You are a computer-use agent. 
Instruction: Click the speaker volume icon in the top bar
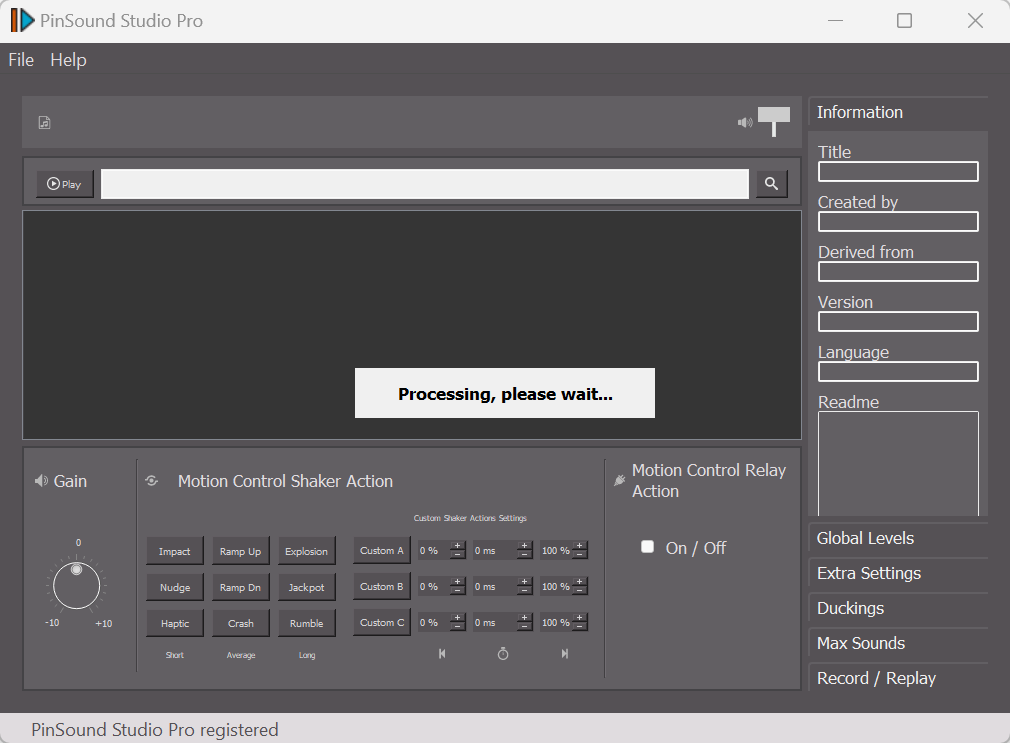point(745,122)
